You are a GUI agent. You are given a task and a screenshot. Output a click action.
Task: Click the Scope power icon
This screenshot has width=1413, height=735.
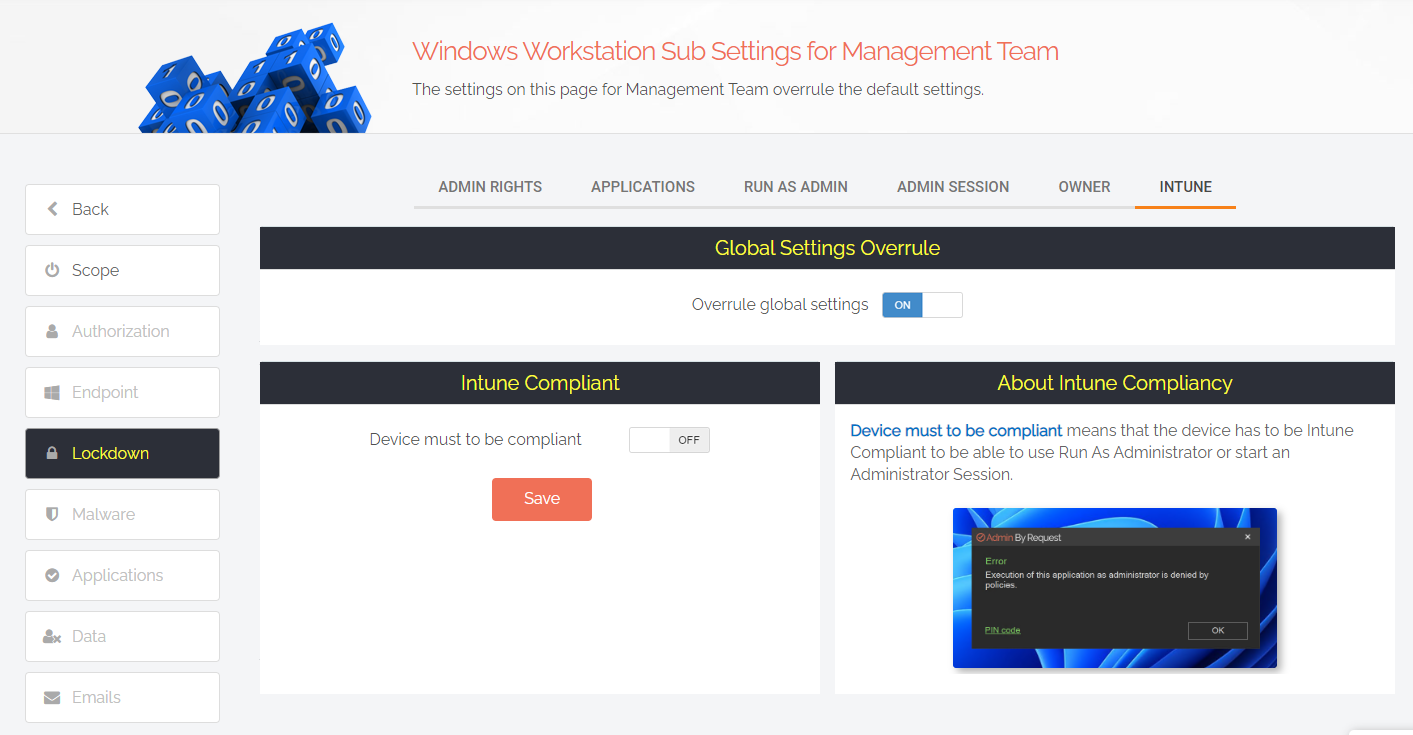[x=52, y=270]
